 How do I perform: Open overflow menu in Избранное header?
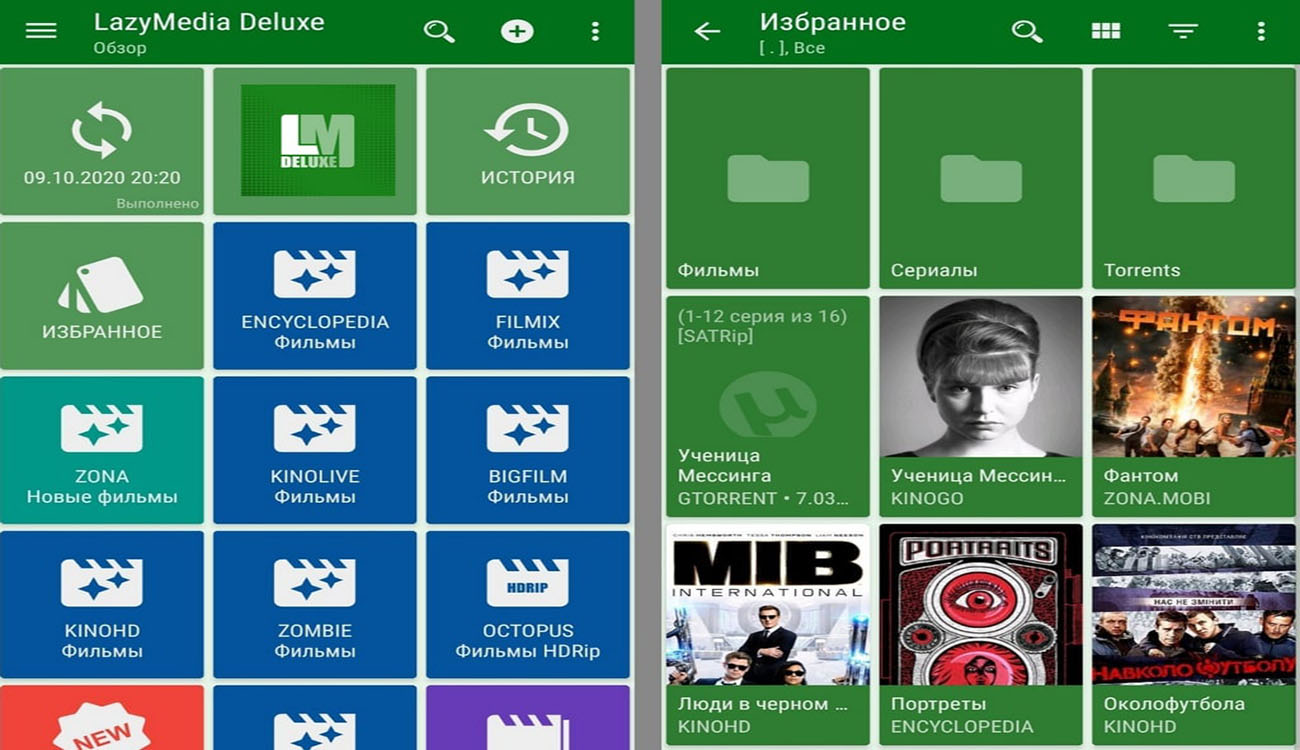(x=1261, y=31)
